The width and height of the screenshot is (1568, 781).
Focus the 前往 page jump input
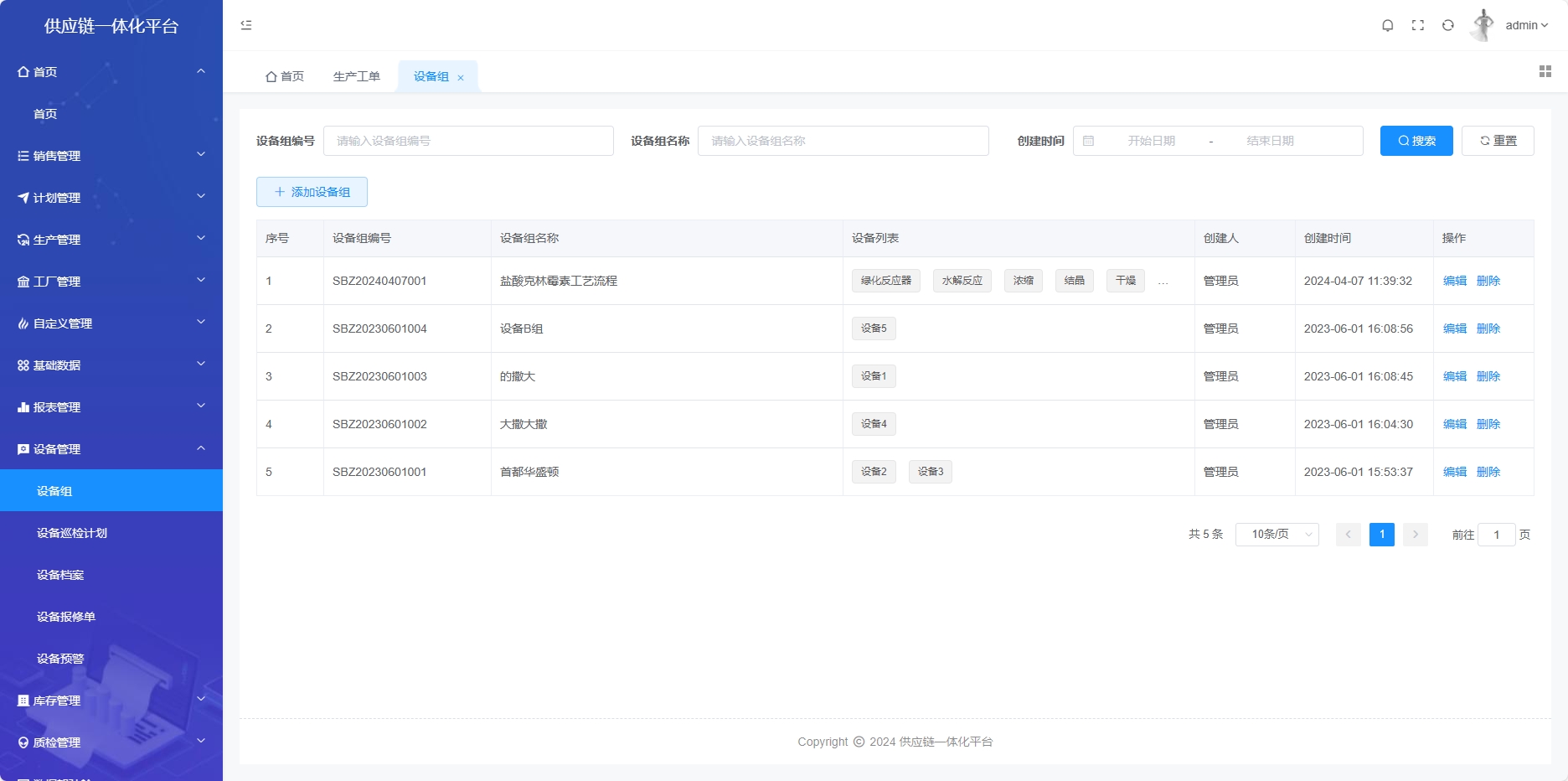coord(1497,535)
